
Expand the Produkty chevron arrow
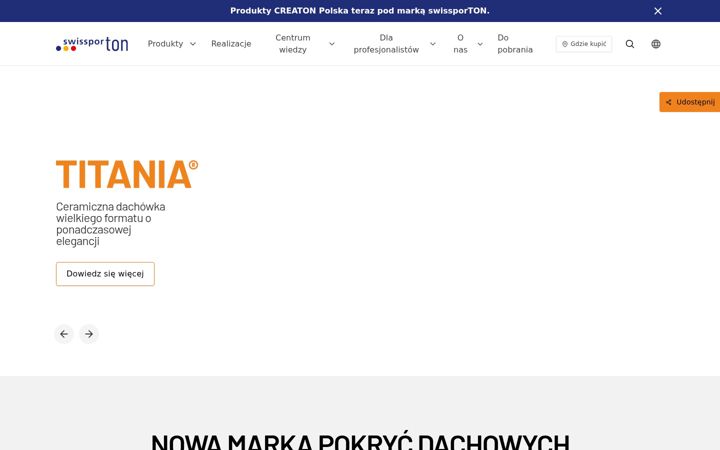pos(193,44)
